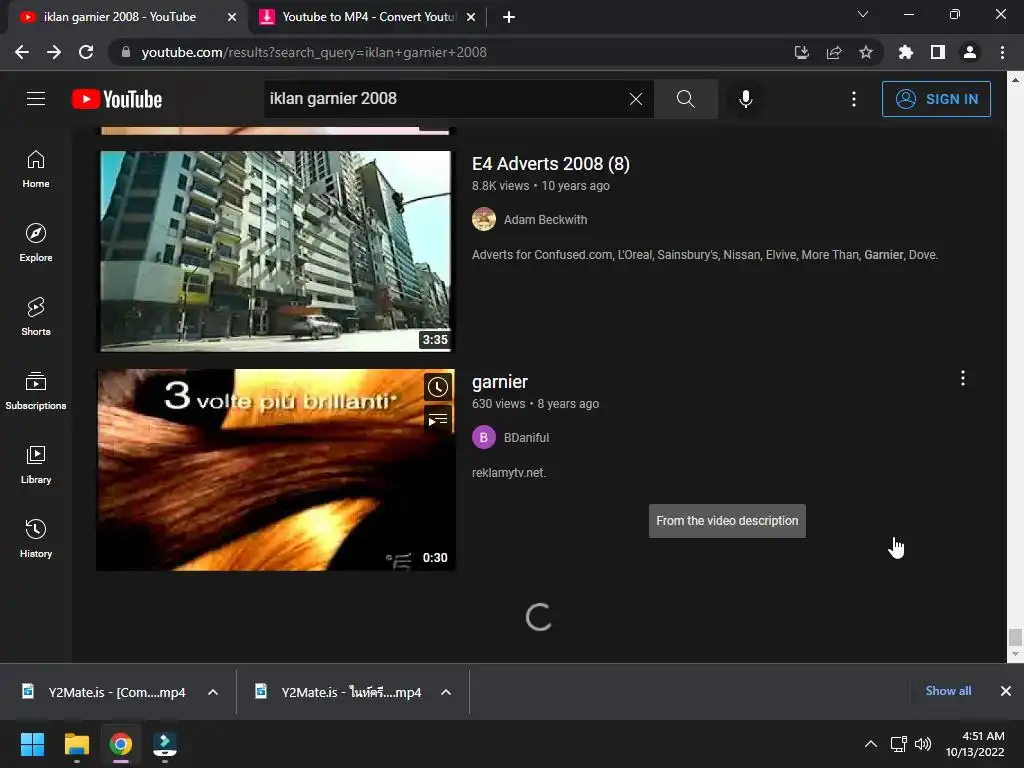Open the garnier video title
Viewport: 1024px width, 768px height.
500,381
